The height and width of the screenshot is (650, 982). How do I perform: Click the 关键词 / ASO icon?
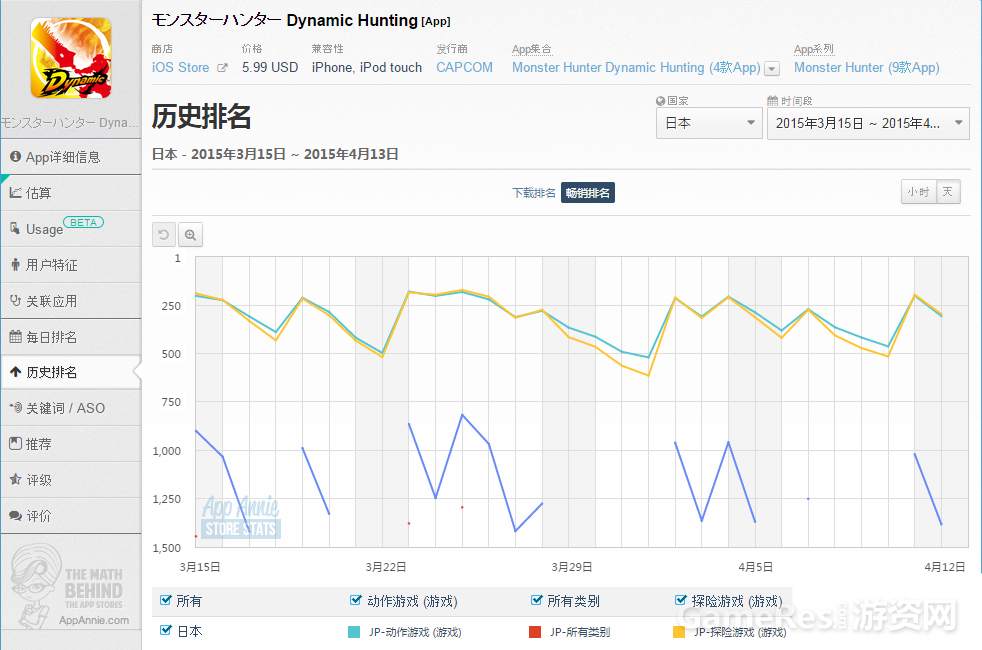(x=15, y=408)
